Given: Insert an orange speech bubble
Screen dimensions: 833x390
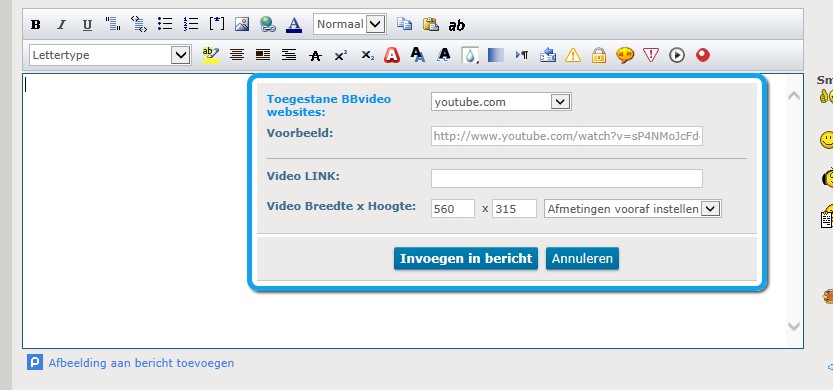Looking at the screenshot, I should click(625, 55).
